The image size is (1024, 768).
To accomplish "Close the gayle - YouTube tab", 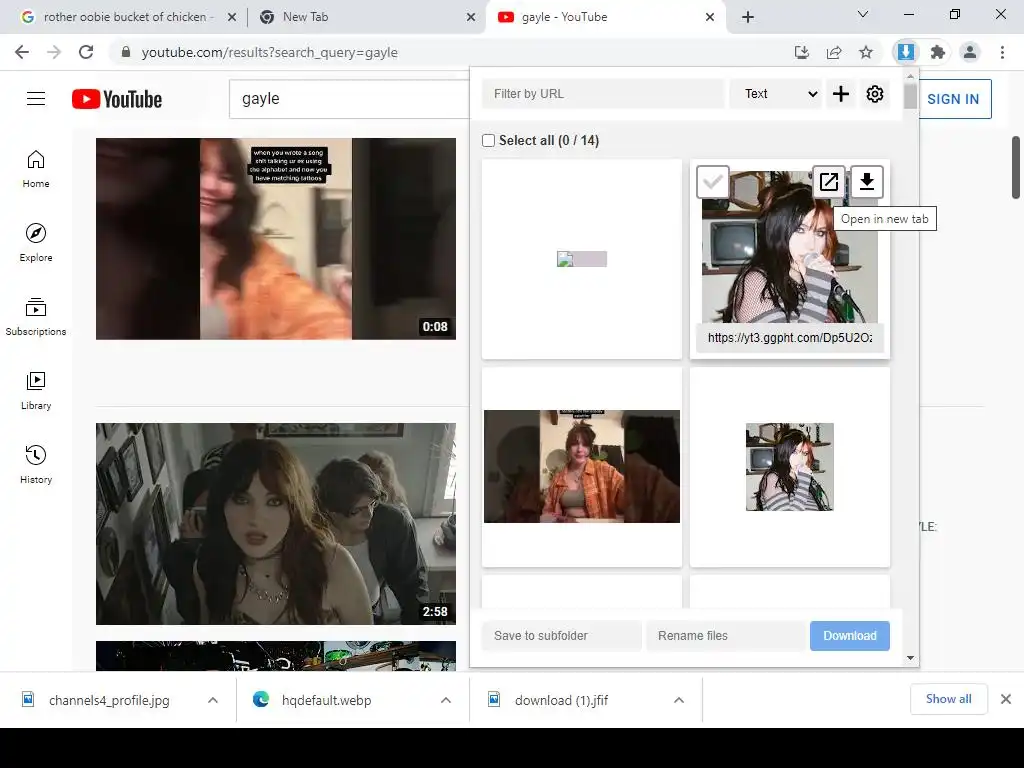I will coord(710,17).
